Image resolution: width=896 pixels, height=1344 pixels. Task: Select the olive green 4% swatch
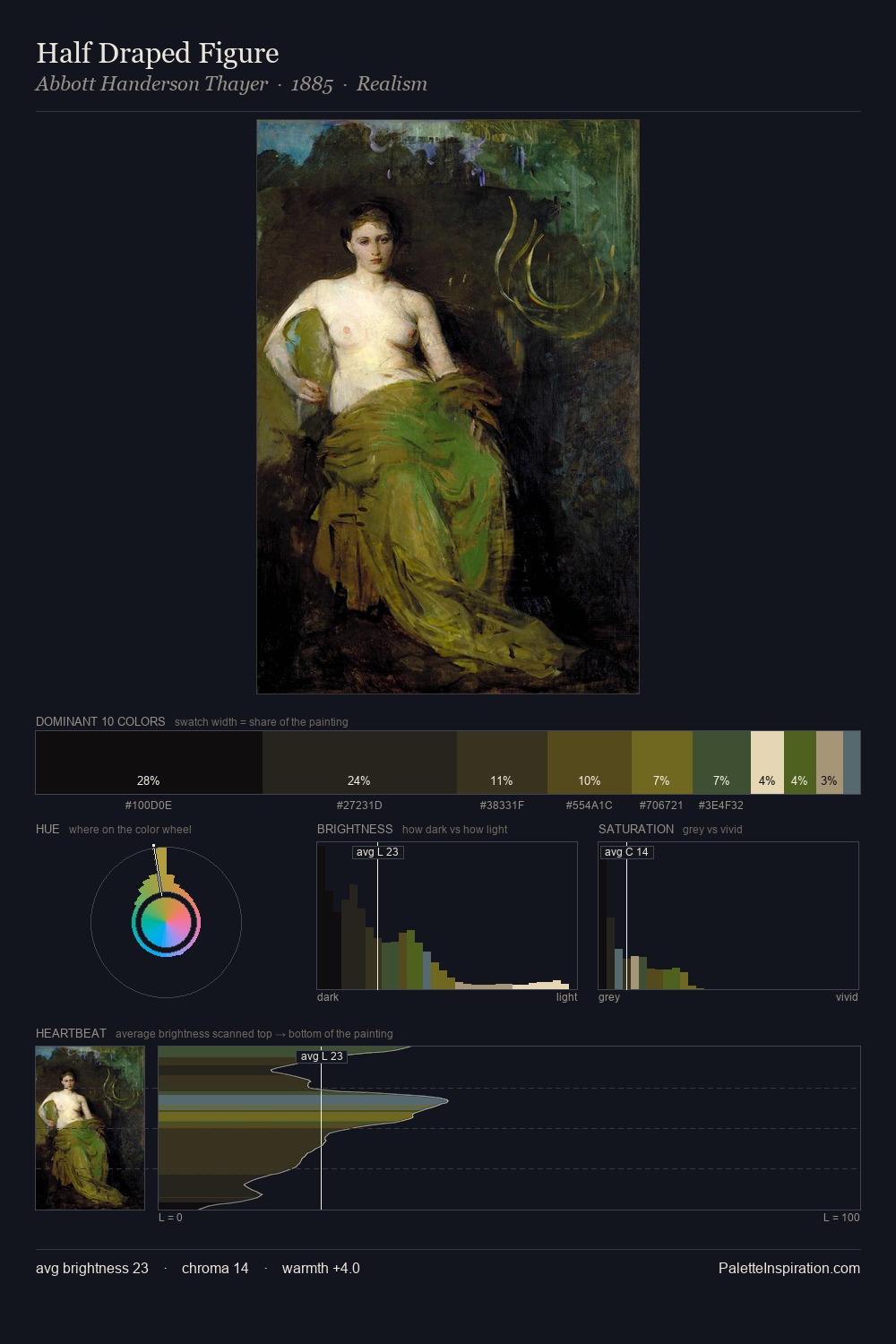(x=800, y=762)
